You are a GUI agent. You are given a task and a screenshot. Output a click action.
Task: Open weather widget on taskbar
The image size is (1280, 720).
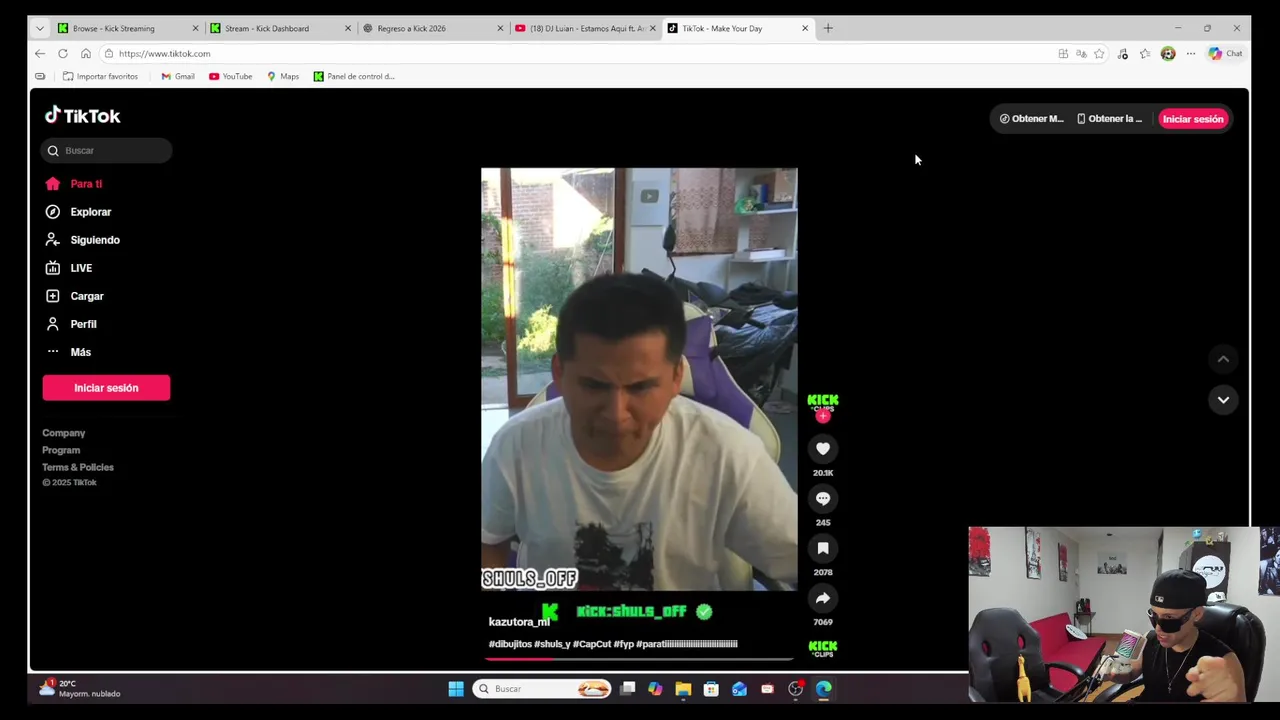coord(80,688)
